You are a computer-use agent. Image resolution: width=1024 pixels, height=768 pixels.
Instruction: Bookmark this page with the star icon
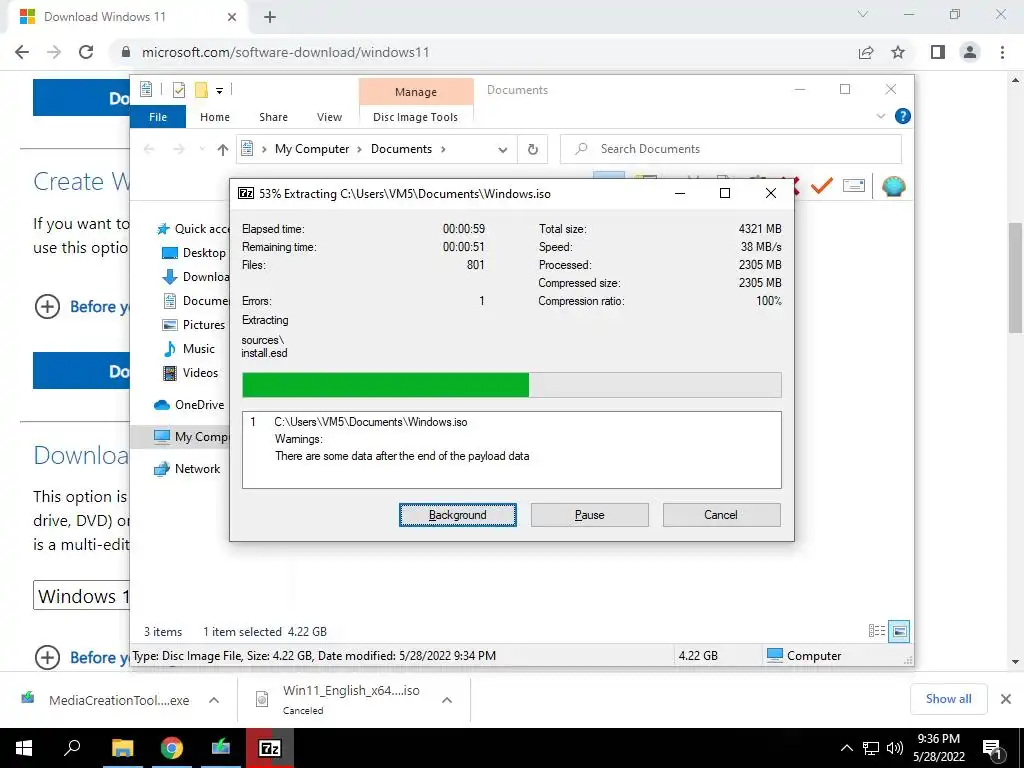[x=898, y=52]
